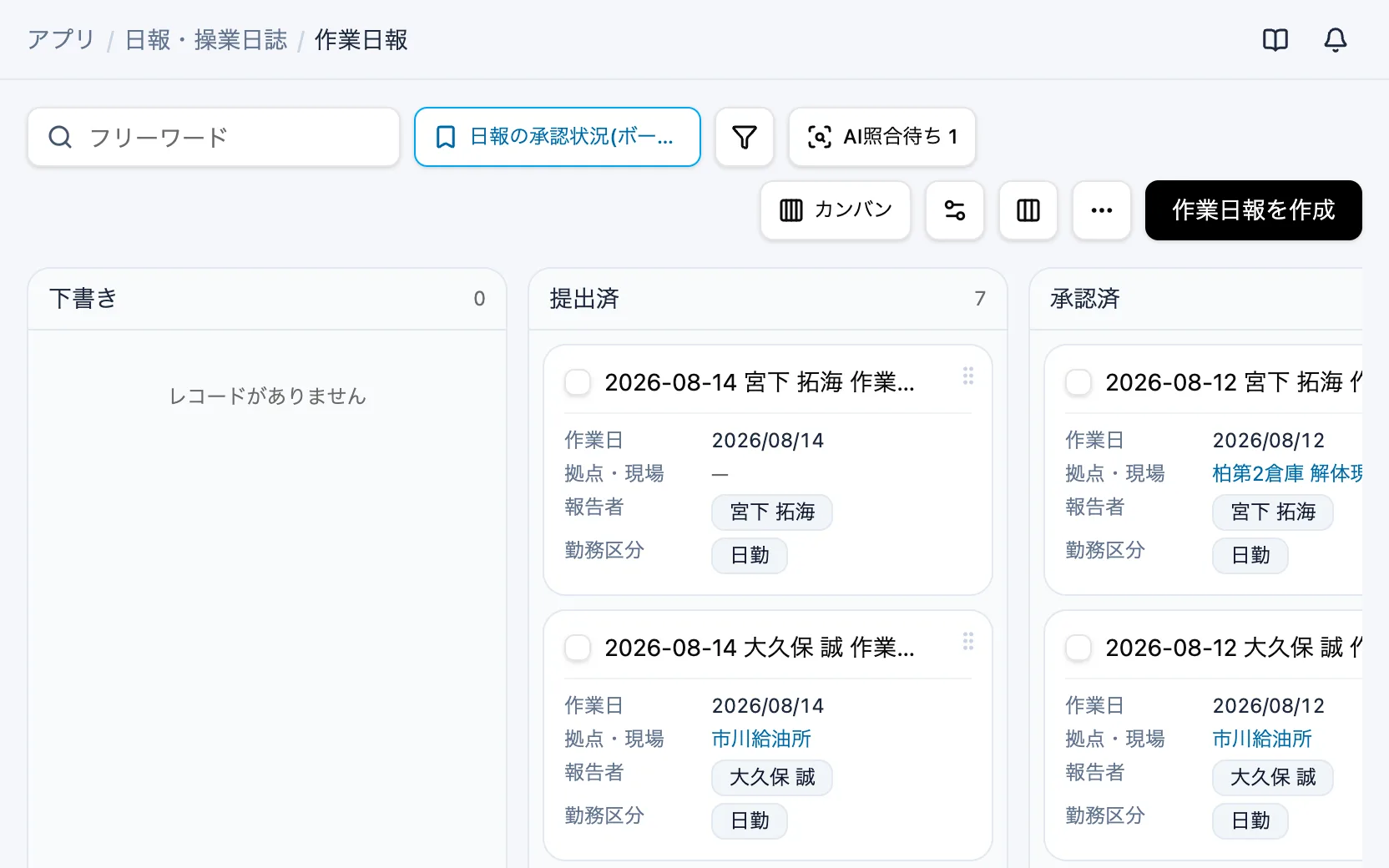Click 日勤 tag in 宮下 拓海 08-14 card

(x=750, y=556)
